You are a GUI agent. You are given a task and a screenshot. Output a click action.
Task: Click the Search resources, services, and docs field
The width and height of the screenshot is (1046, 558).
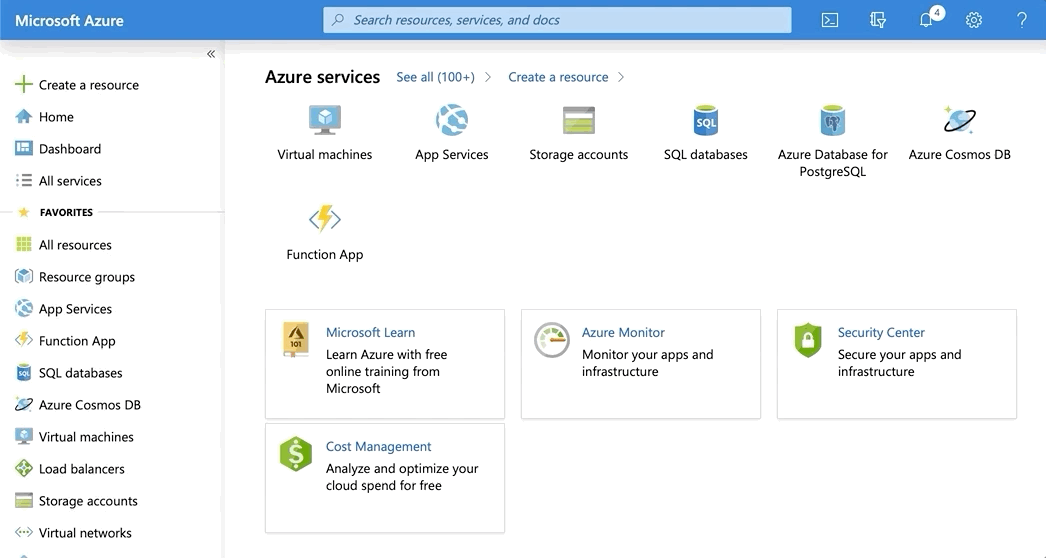(x=557, y=20)
